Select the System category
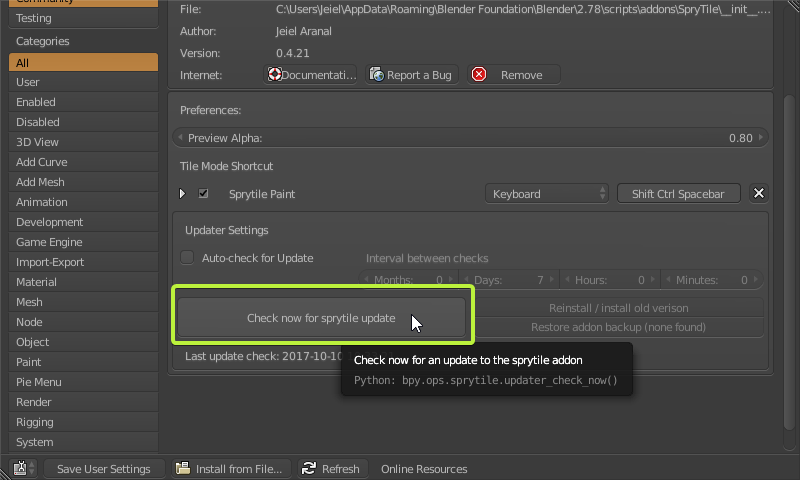Viewport: 800px width, 480px height. tap(83, 442)
